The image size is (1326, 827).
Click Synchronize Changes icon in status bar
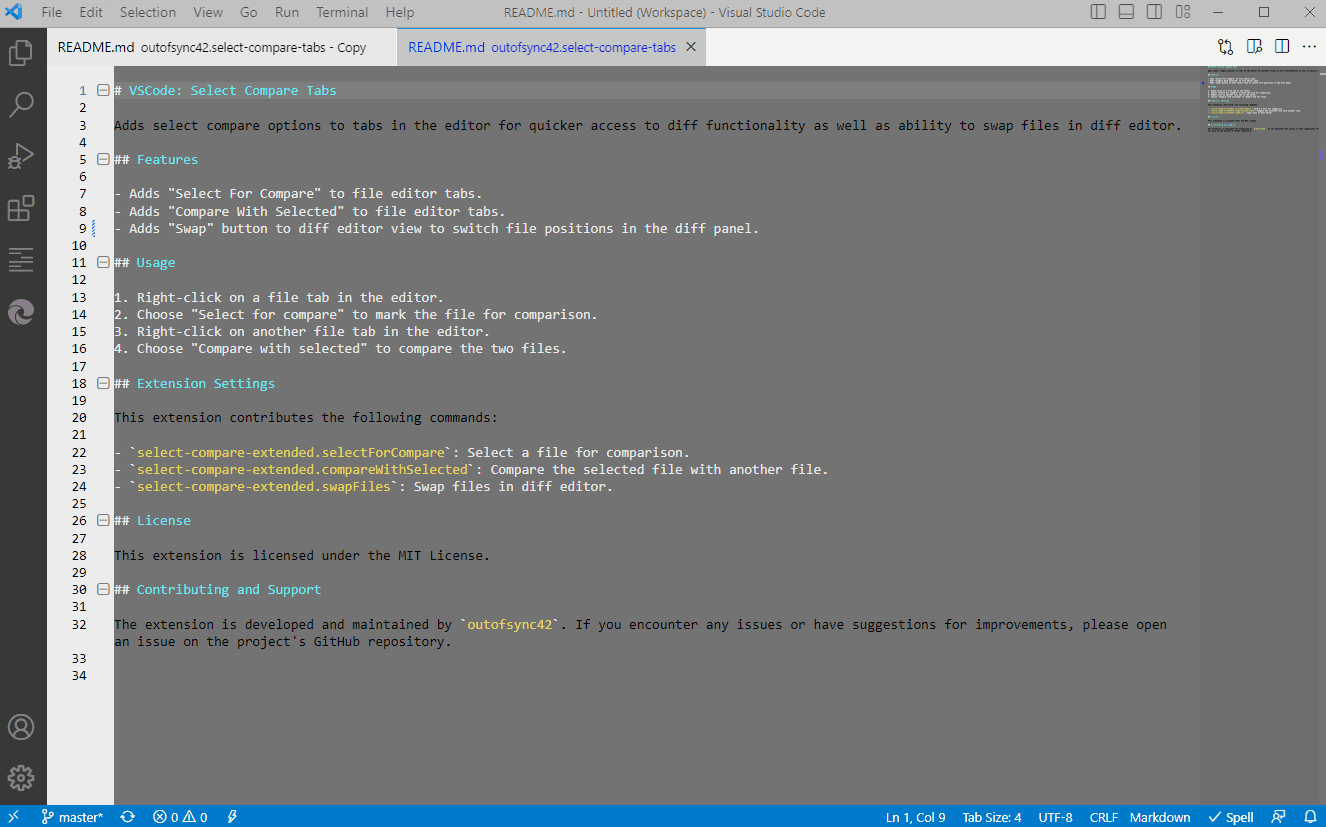coord(128,817)
